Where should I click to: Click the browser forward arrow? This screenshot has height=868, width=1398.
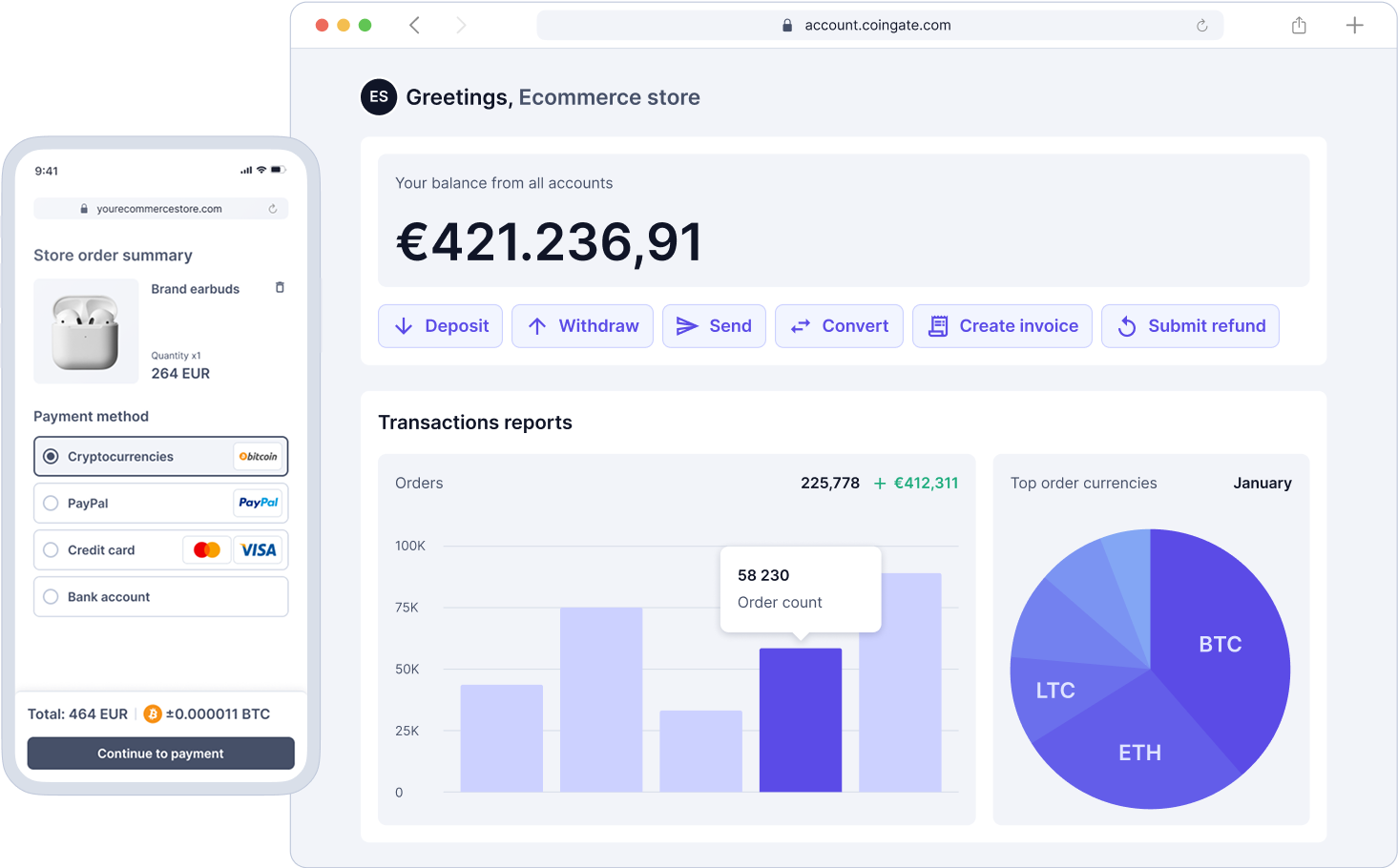461,25
